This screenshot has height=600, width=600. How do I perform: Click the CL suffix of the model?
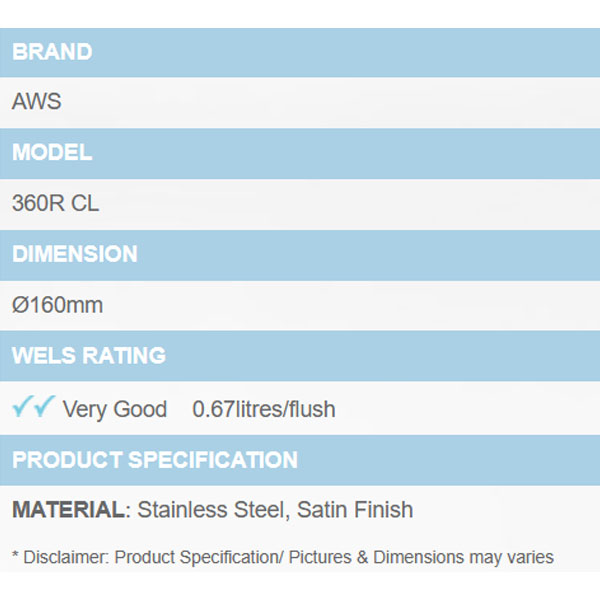coord(86,204)
